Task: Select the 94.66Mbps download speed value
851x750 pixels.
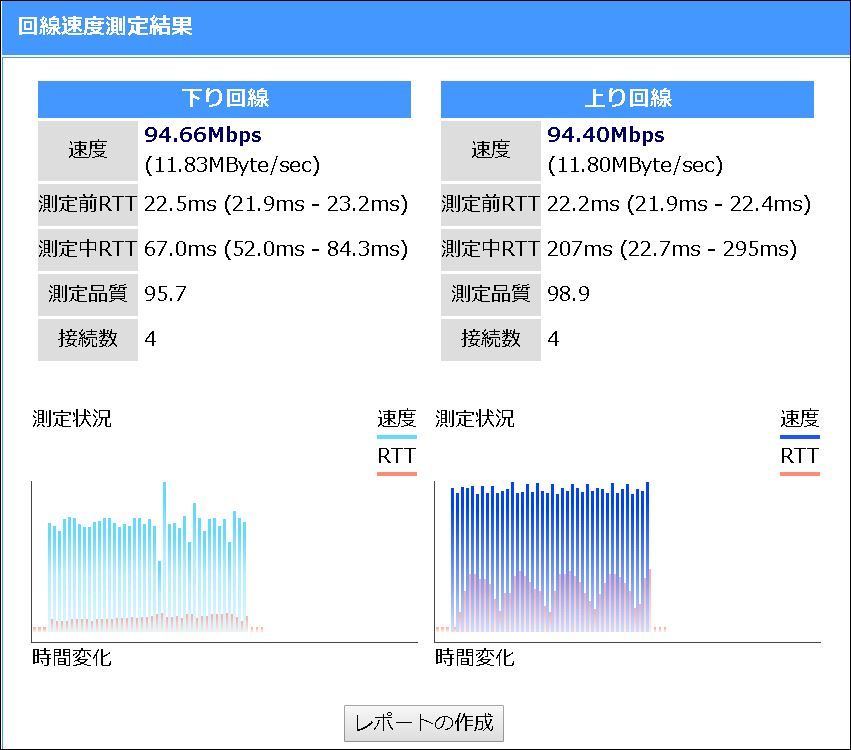Action: (x=203, y=135)
